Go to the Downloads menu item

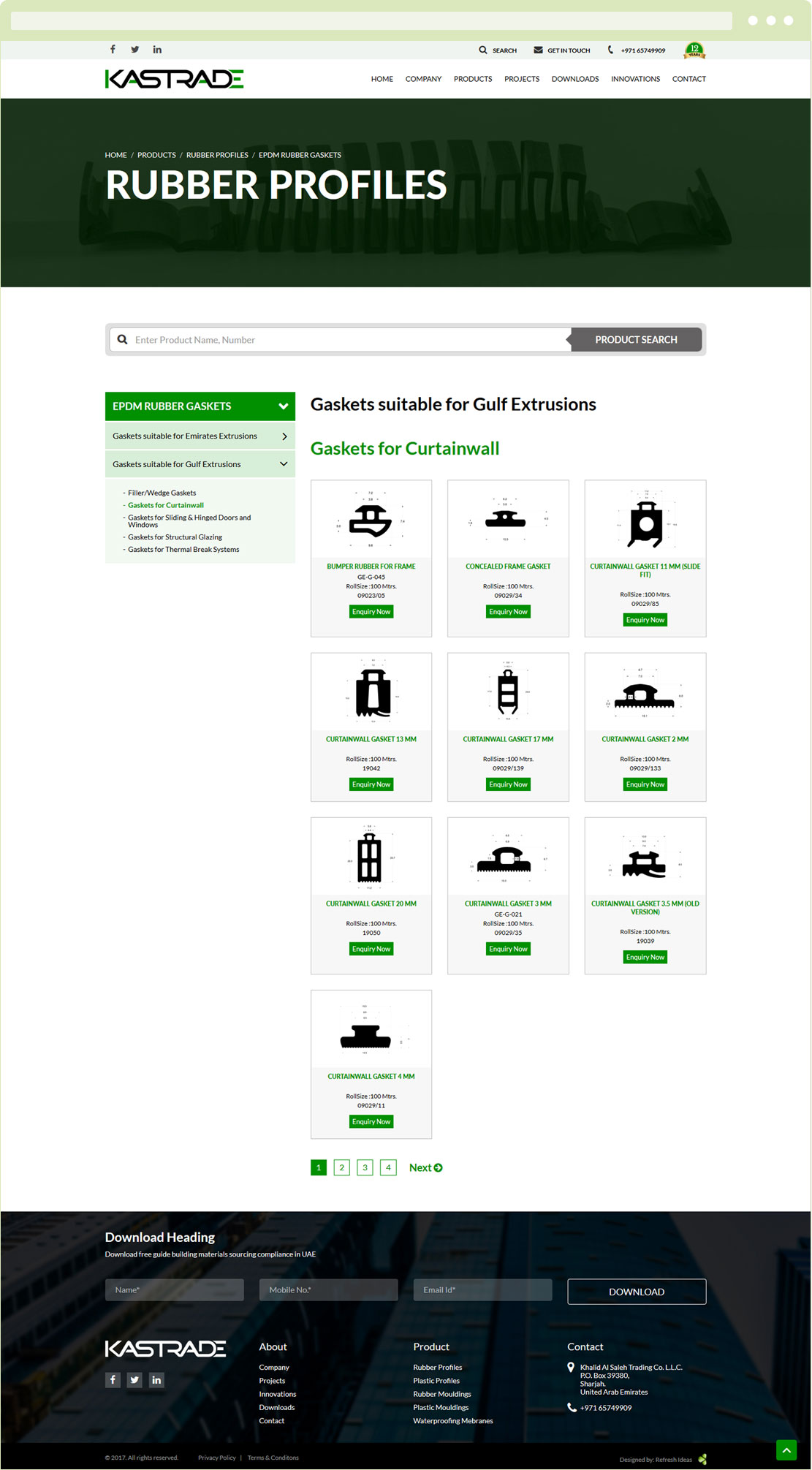[x=574, y=79]
